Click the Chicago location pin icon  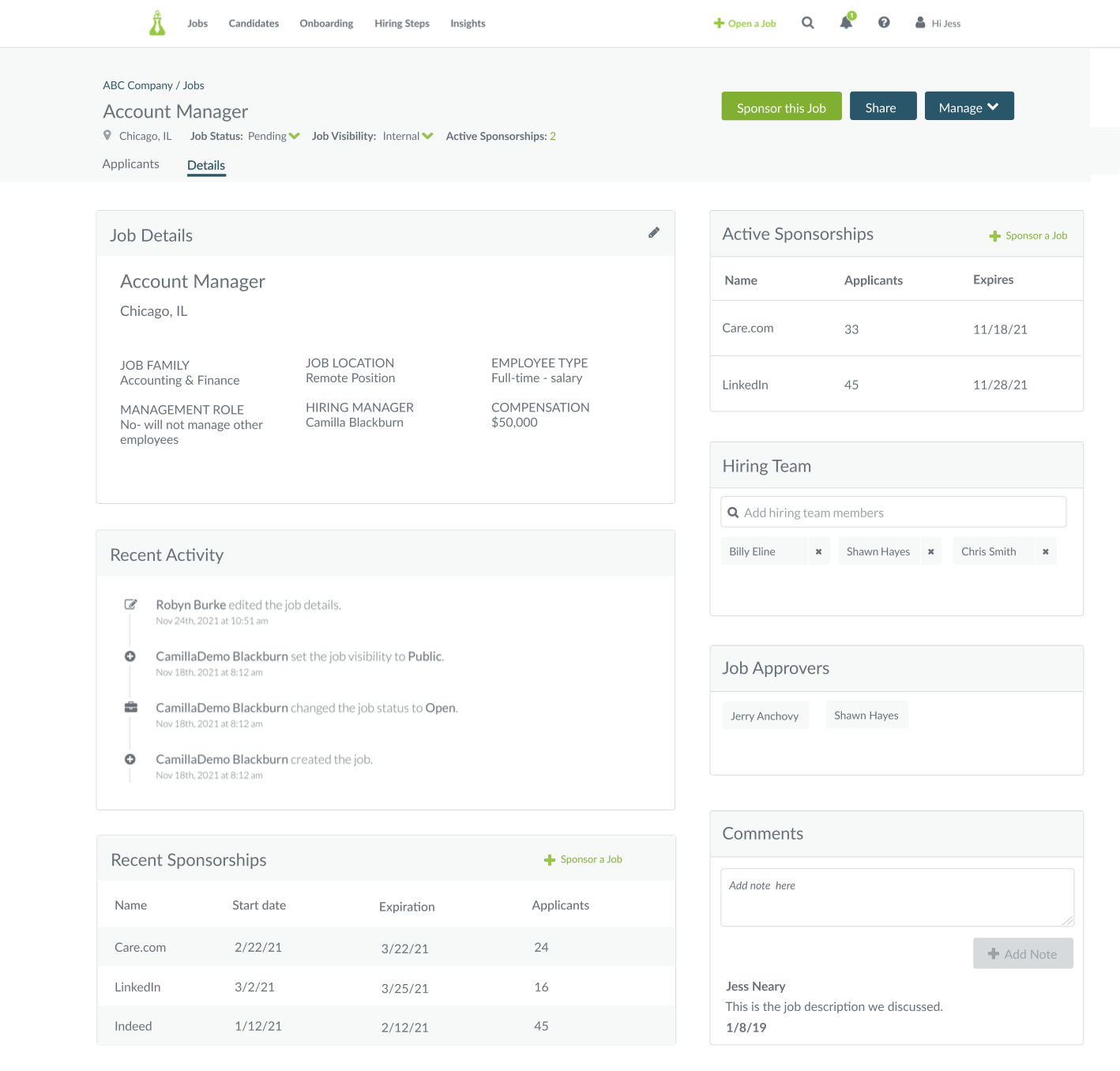point(107,136)
